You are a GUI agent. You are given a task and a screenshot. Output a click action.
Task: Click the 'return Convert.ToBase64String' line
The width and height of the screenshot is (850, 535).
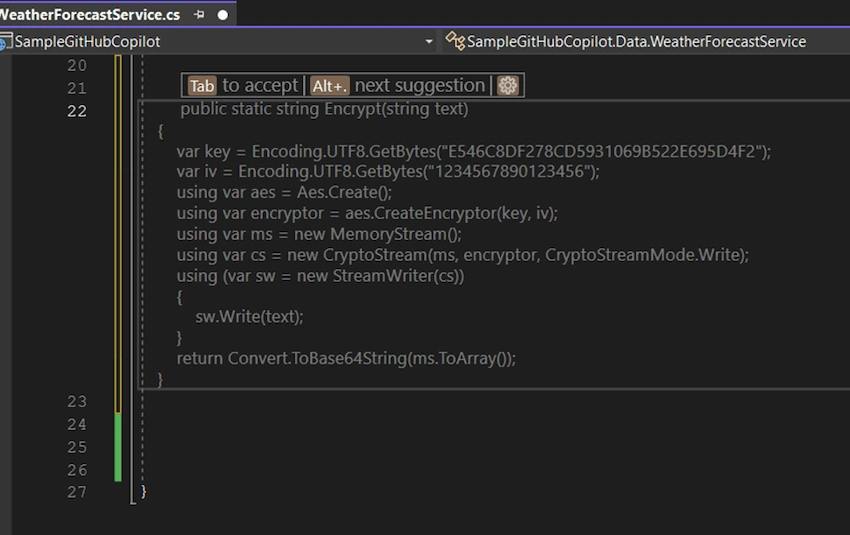(x=346, y=359)
